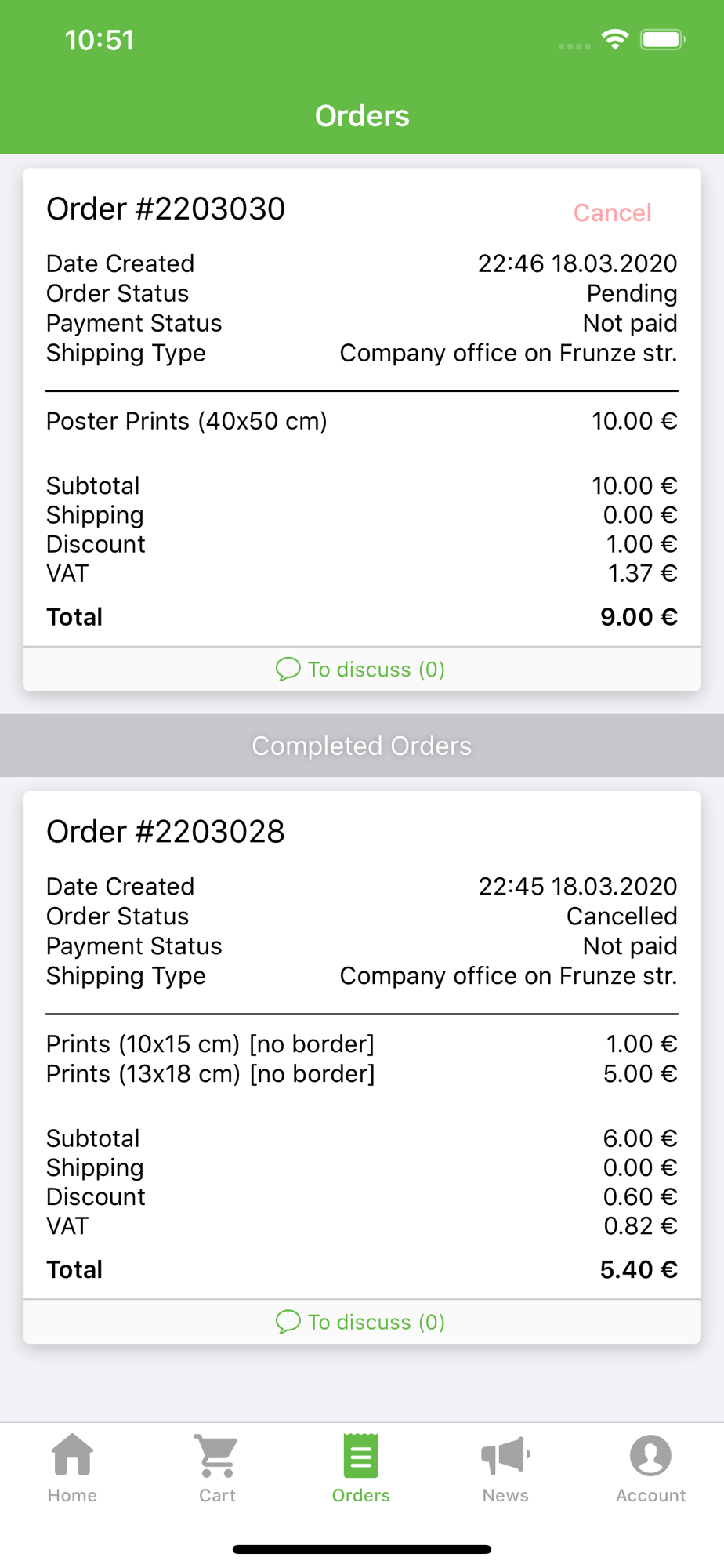This screenshot has width=724, height=1568.
Task: Tap the Orders page title
Action: tap(361, 116)
